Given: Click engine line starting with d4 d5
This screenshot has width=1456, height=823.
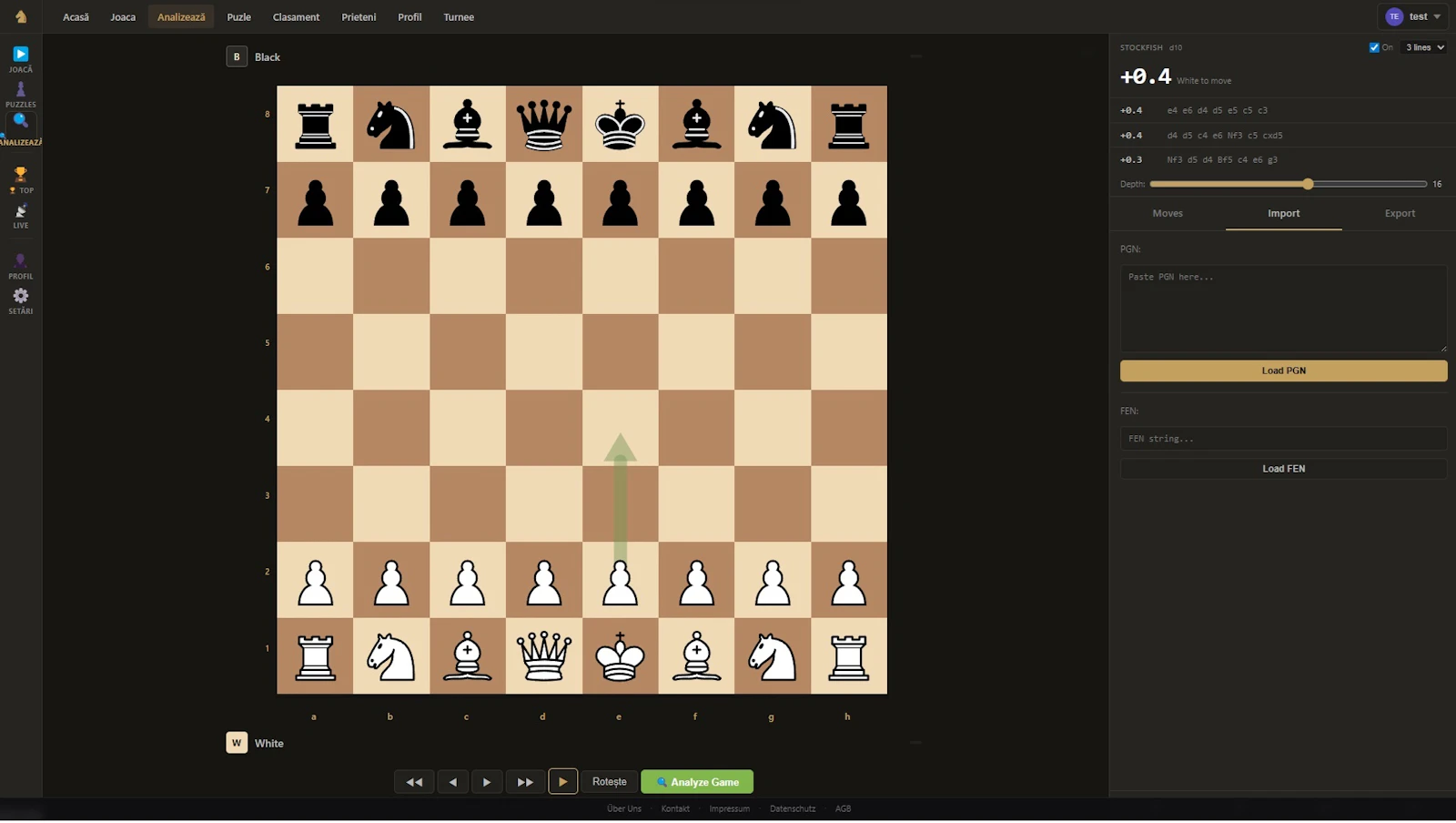Looking at the screenshot, I should (x=1283, y=135).
